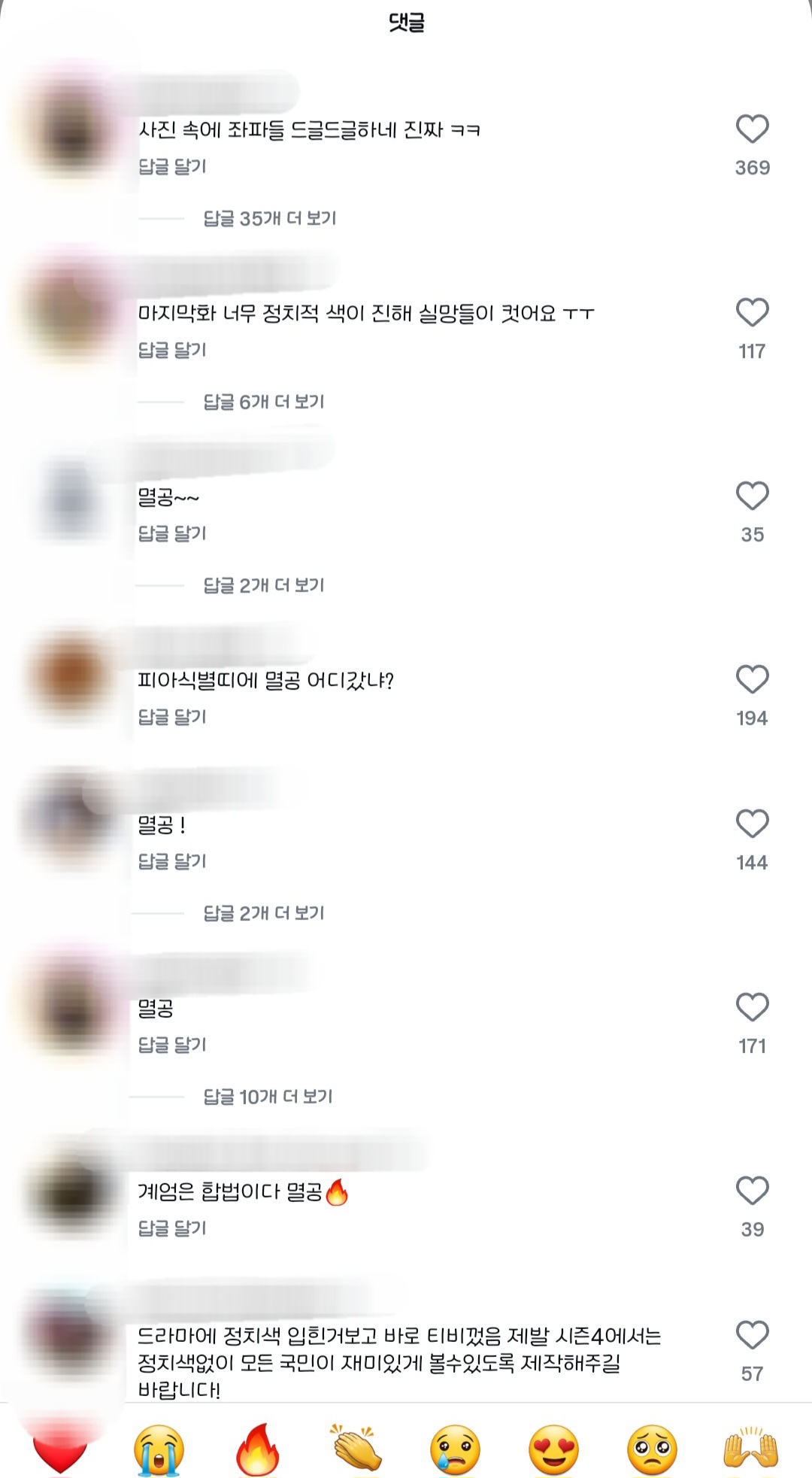Expand 답글 35개 더 보기 replies
The image size is (812, 1478).
pos(270,218)
